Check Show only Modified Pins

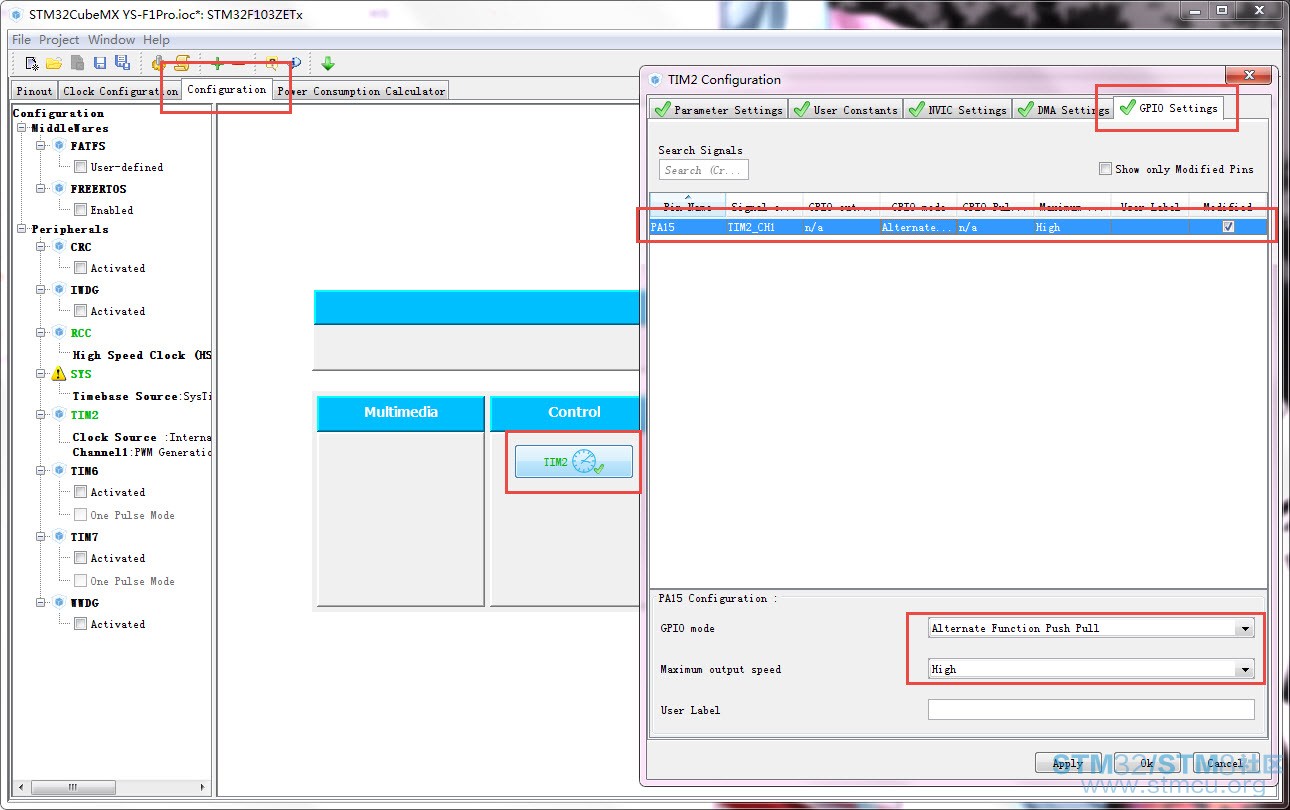point(1105,169)
